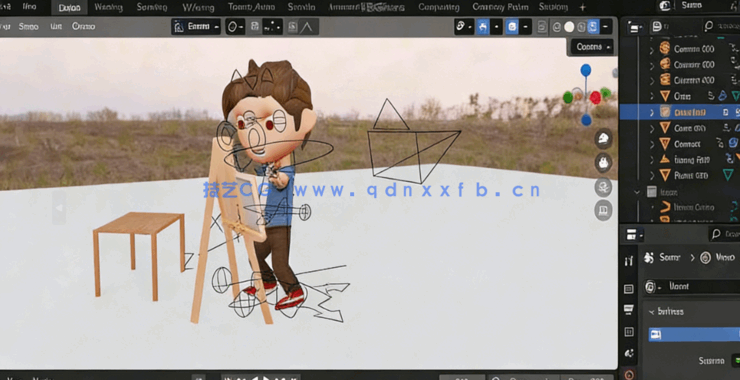The height and width of the screenshot is (380, 740).
Task: Click the blue Use Nodes button
Action: coord(695,334)
